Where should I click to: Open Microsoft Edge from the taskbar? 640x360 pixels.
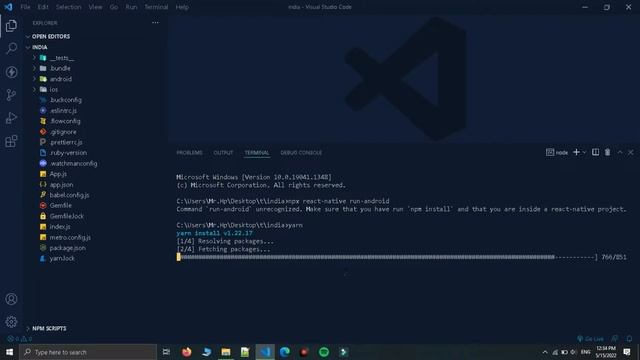284,352
